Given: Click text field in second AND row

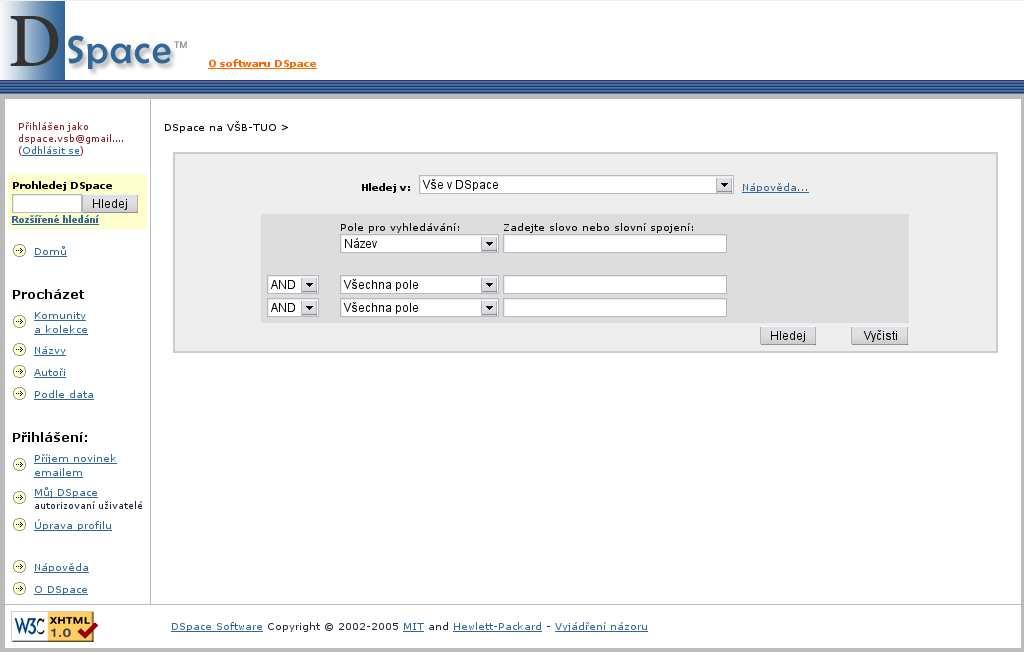Looking at the screenshot, I should pos(615,308).
